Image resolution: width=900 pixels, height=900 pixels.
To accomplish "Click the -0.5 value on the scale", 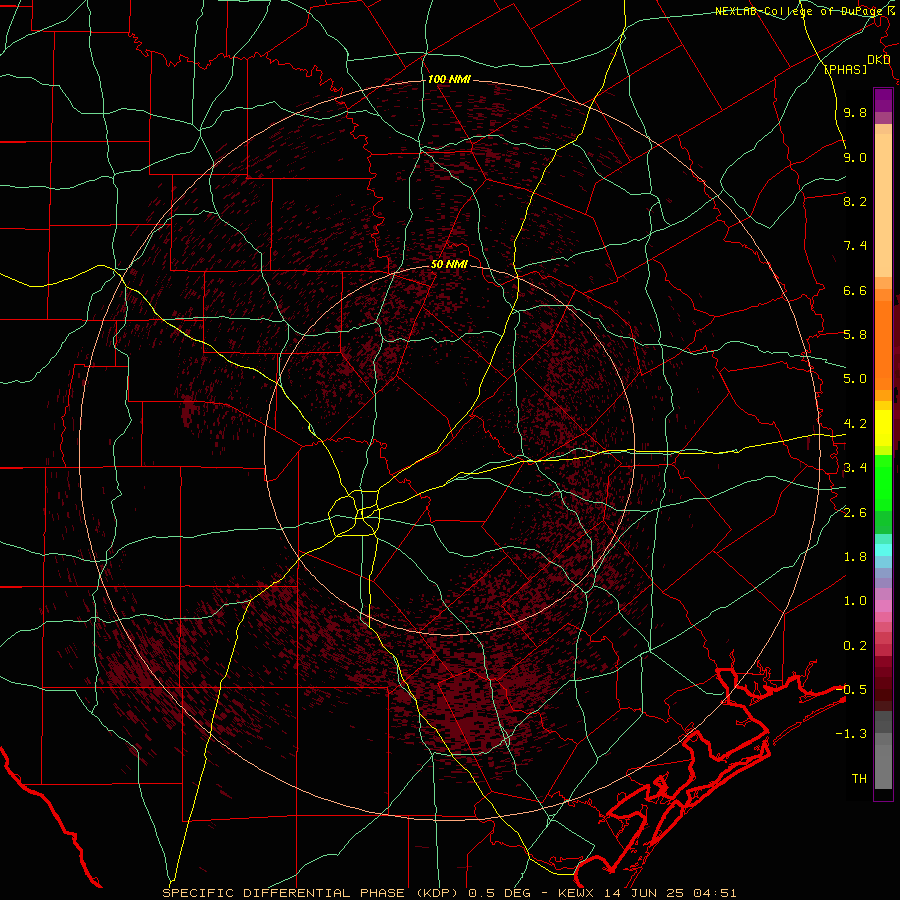I will point(851,690).
